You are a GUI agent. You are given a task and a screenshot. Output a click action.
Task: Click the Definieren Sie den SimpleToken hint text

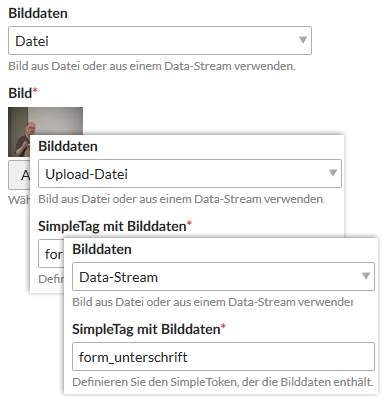point(223,382)
